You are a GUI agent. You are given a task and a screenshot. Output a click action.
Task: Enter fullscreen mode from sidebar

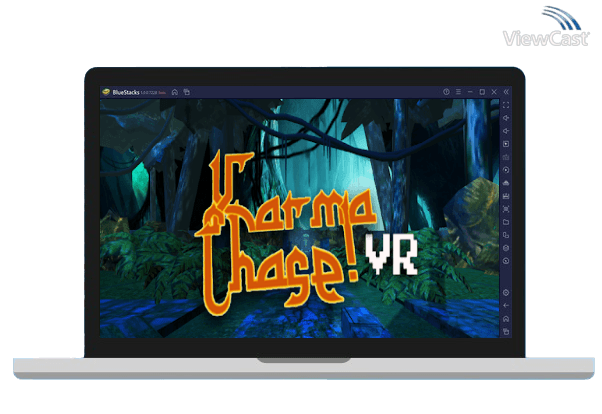click(x=506, y=105)
